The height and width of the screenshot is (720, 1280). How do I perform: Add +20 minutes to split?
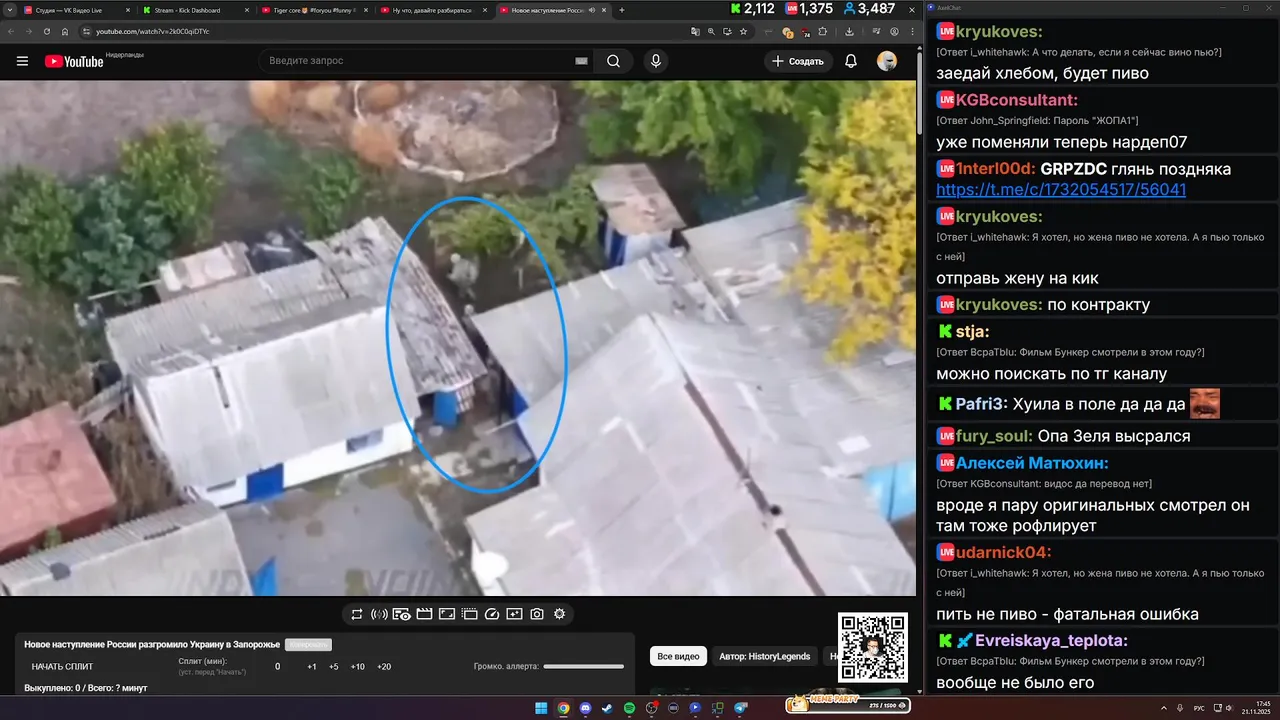pyautogui.click(x=384, y=667)
